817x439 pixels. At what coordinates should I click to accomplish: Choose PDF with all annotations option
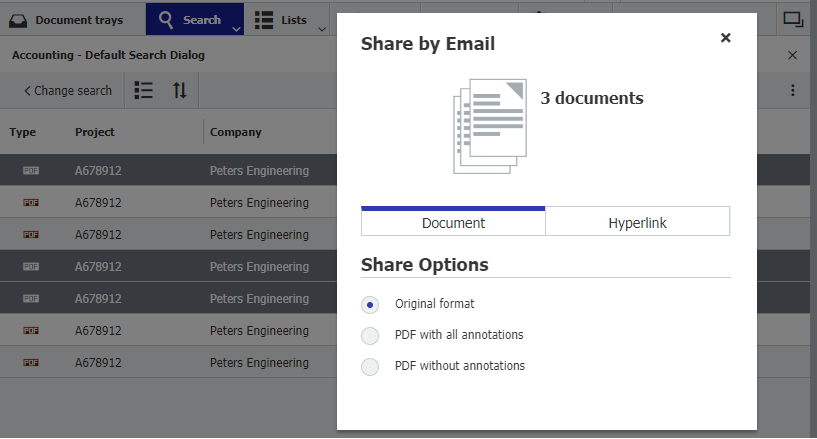[x=371, y=335]
